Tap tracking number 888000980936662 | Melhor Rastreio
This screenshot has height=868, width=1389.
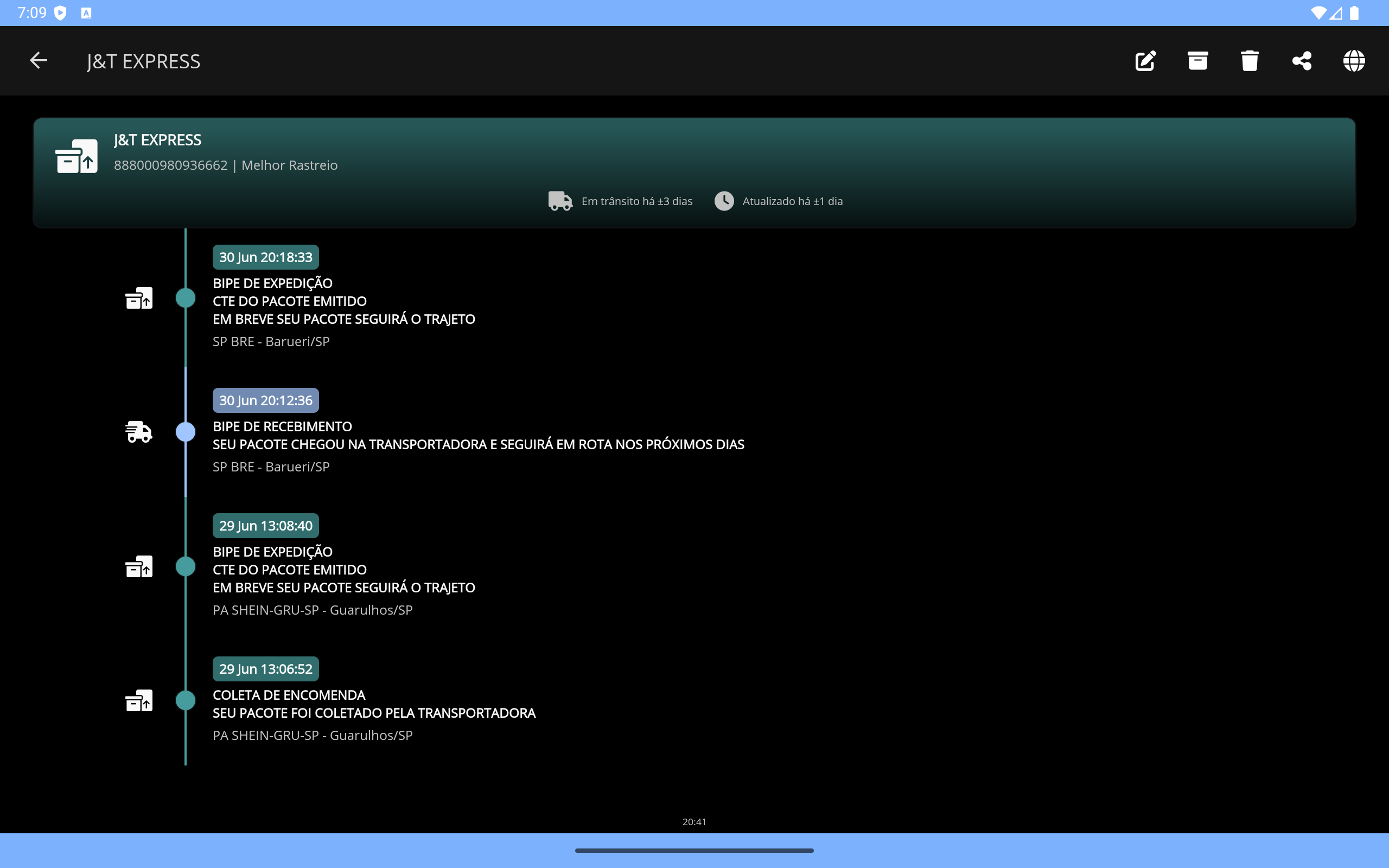[x=226, y=165]
